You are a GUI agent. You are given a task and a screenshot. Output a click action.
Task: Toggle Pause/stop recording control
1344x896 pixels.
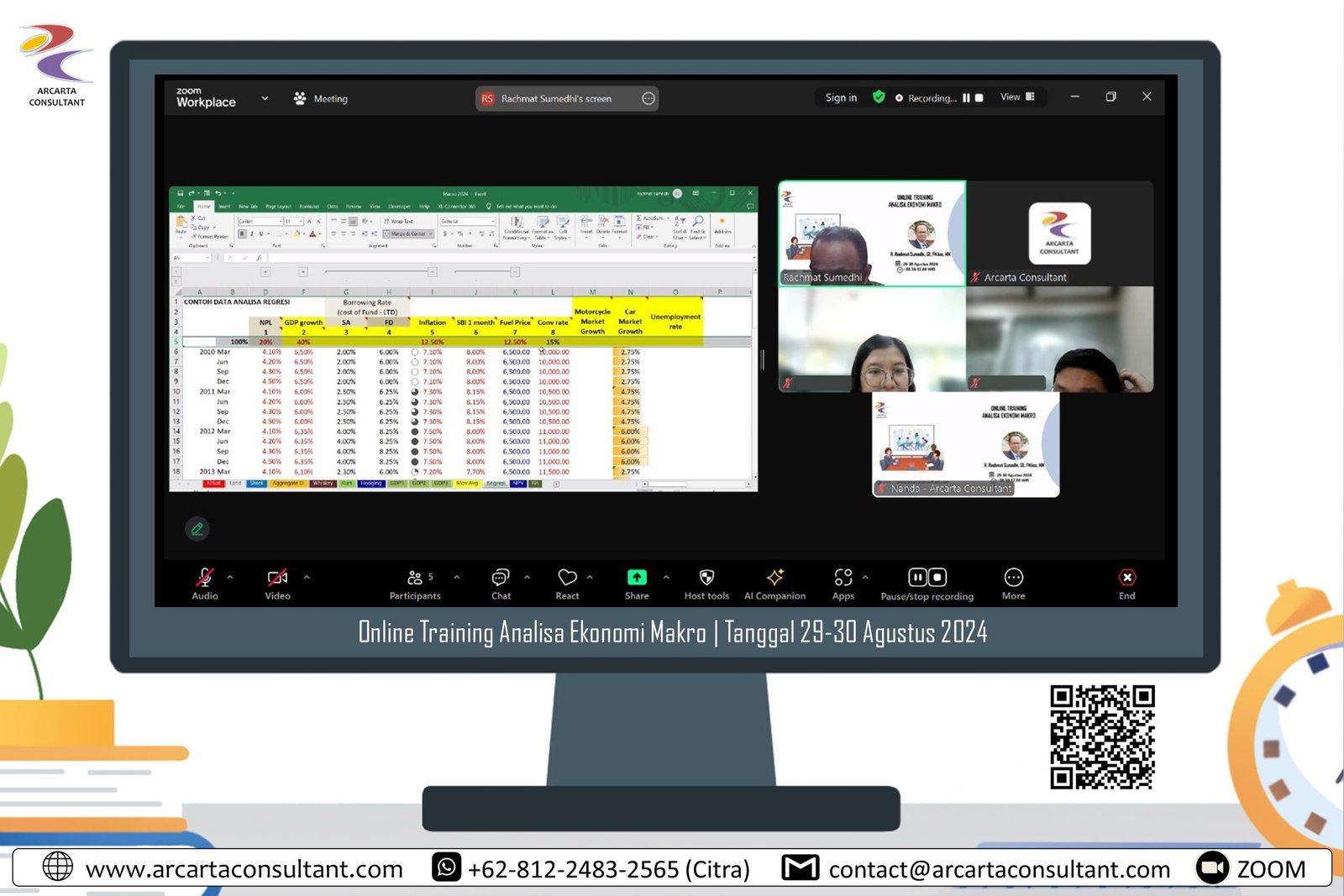pyautogui.click(x=927, y=578)
